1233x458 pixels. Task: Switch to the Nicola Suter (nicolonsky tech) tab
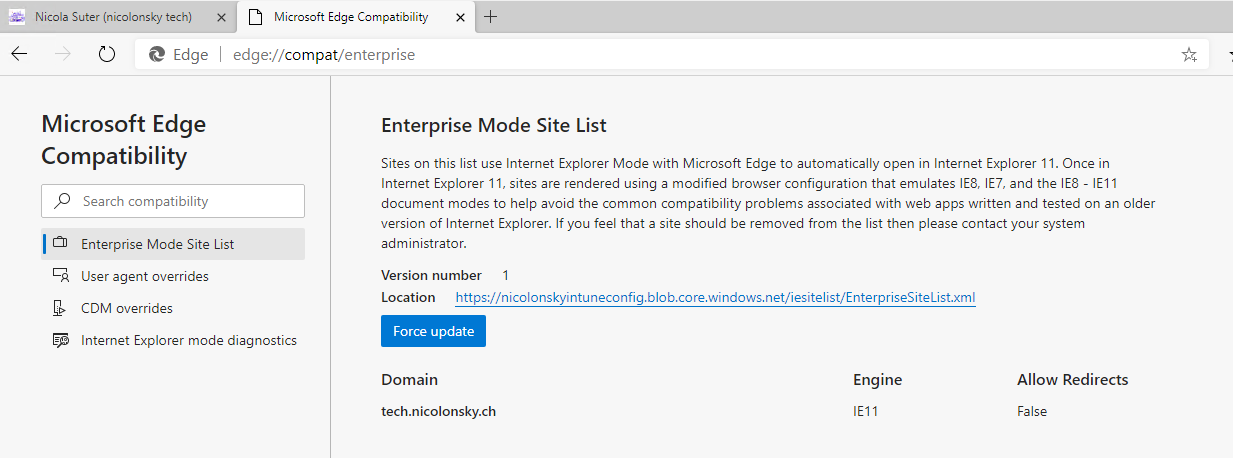click(x=118, y=17)
